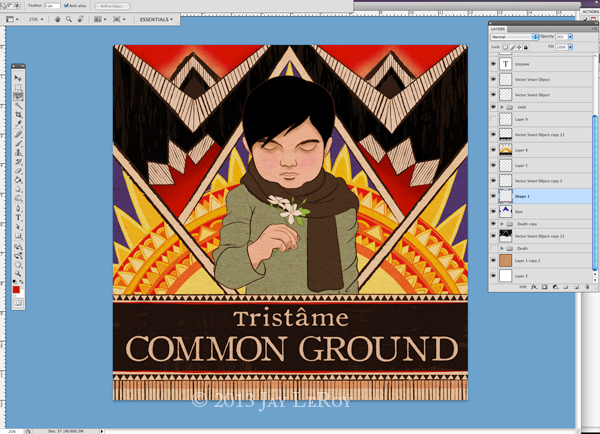The width and height of the screenshot is (600, 434).
Task: Show the hidden Death group
Action: tap(493, 248)
